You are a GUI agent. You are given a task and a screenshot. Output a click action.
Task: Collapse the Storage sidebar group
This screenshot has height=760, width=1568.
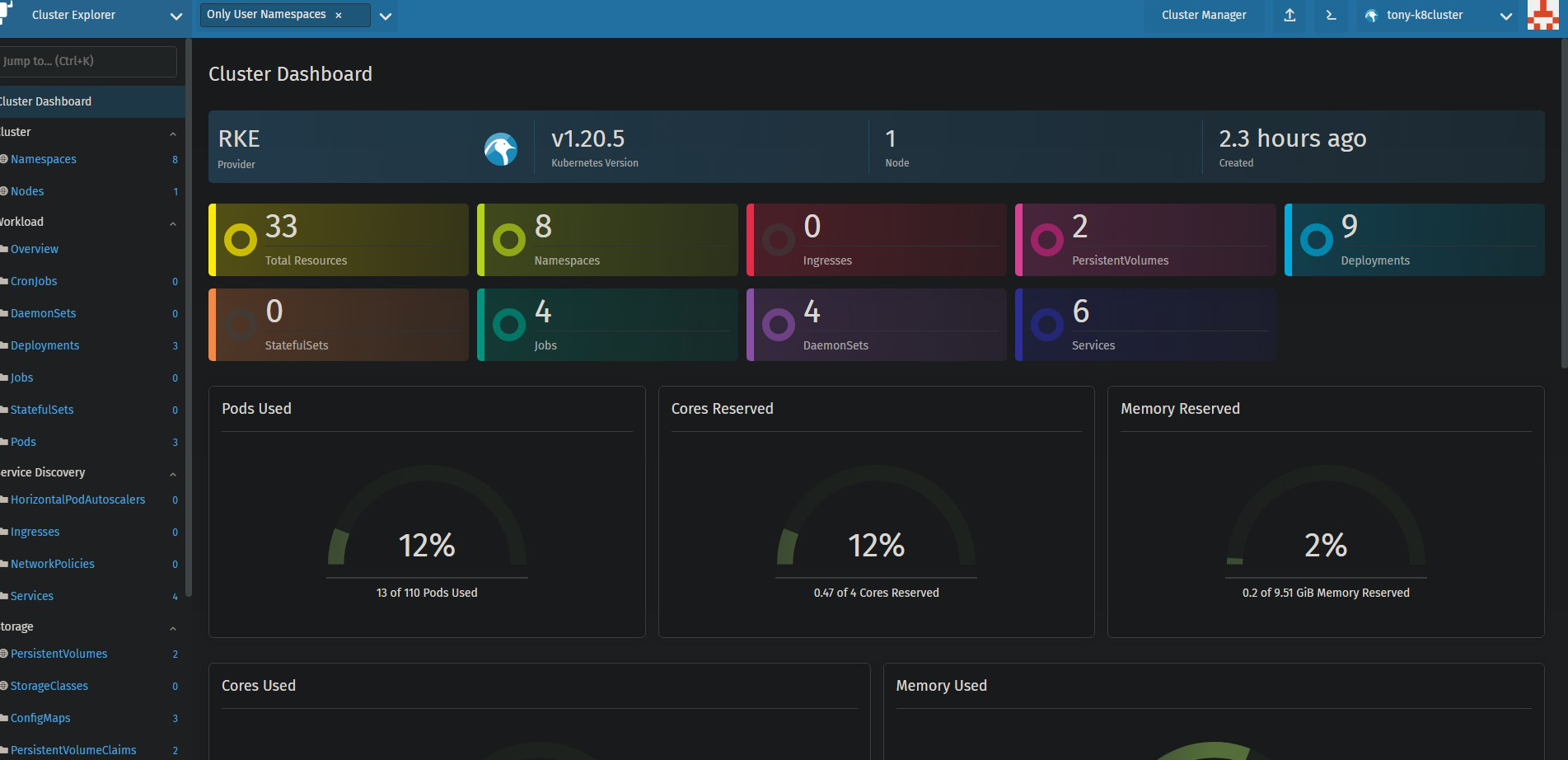(173, 628)
